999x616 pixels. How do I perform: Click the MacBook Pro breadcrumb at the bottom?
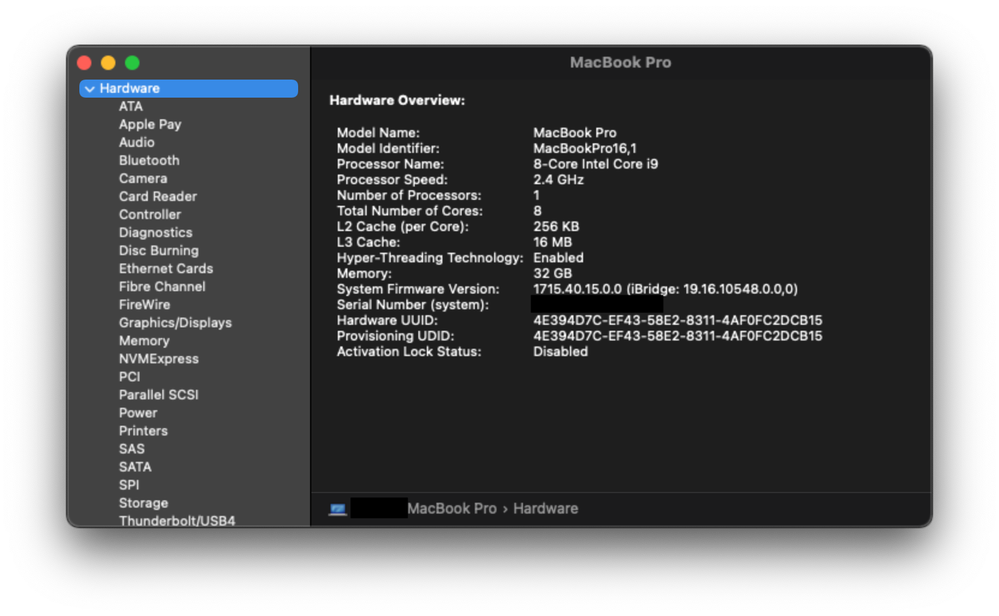452,508
